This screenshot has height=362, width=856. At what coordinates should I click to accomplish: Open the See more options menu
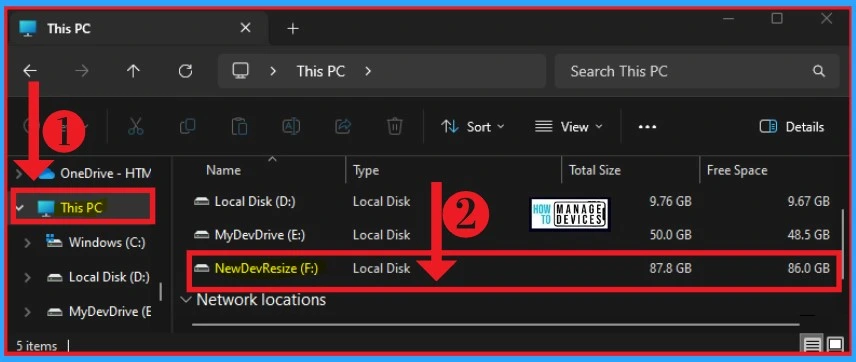click(647, 127)
